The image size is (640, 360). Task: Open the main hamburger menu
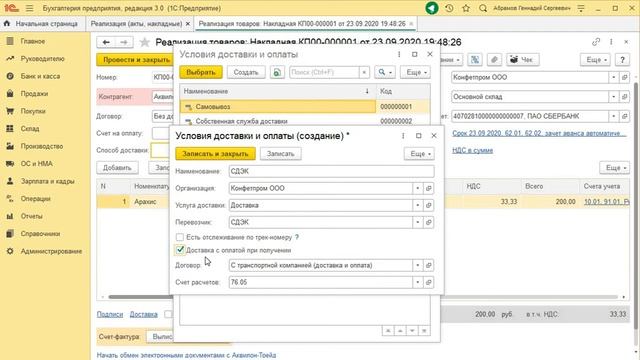(29, 8)
